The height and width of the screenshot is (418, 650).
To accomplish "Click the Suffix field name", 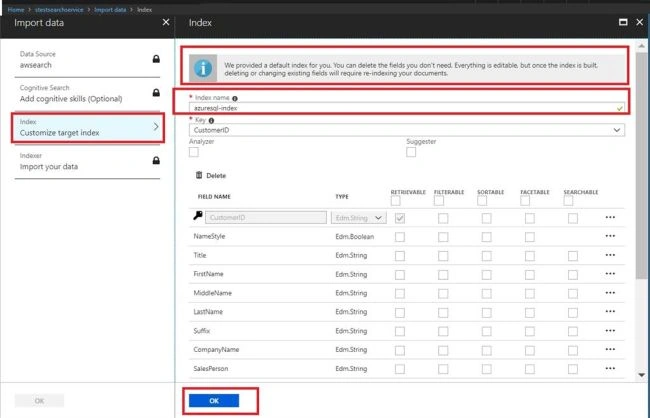I will click(201, 331).
